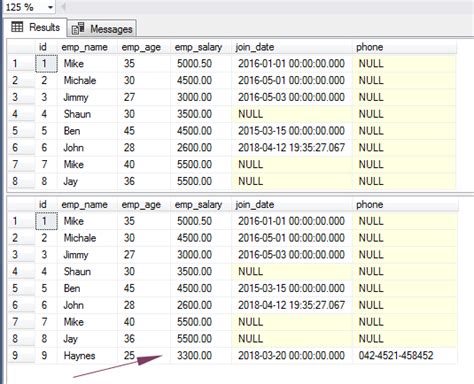Click 2016-01-01 join date in second grid
Viewport: 474px width, 384px height.
point(292,221)
